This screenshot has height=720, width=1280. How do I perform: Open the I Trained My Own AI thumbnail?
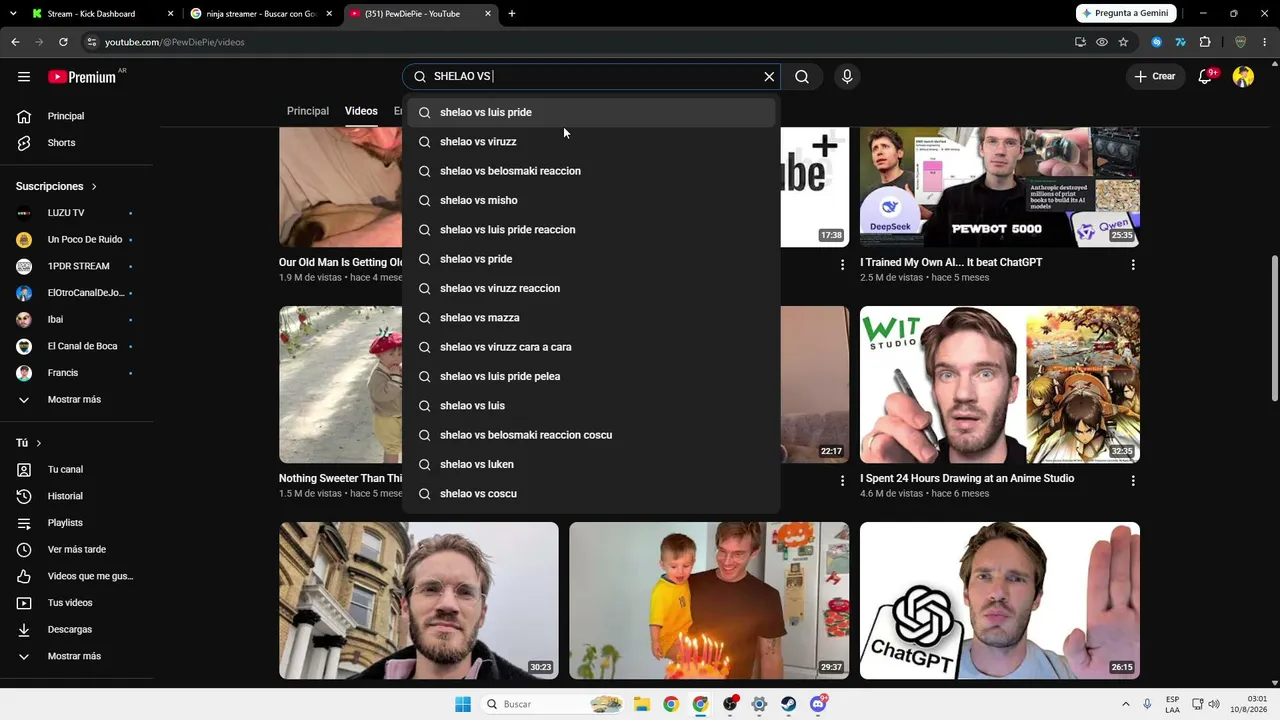click(x=1000, y=187)
